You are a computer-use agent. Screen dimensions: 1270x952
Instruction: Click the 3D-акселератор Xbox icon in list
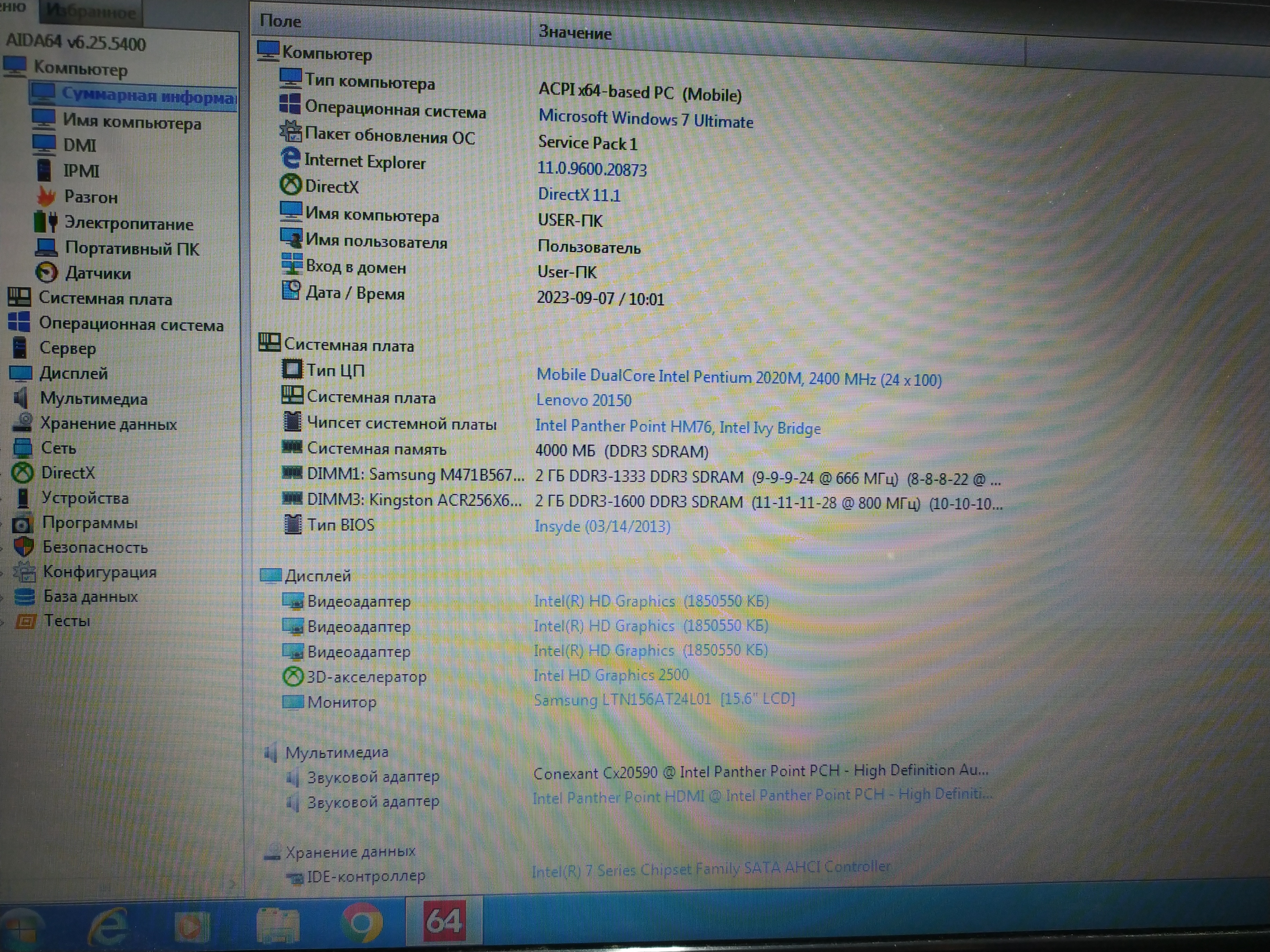tap(293, 676)
